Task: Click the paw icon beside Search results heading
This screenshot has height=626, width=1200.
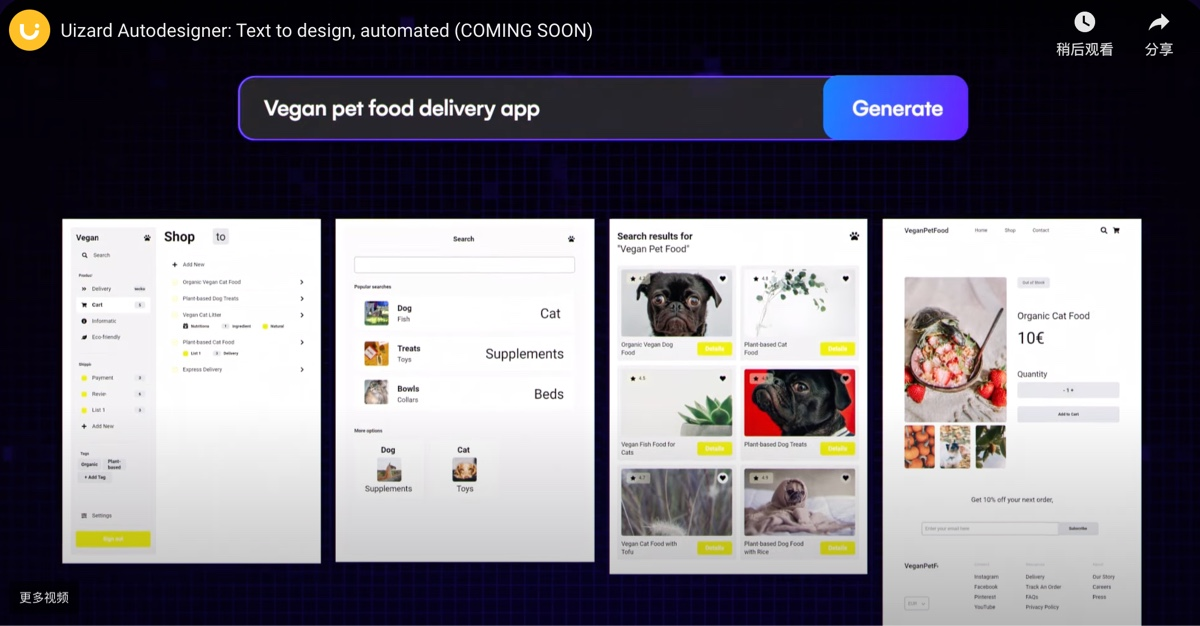Action: click(854, 237)
